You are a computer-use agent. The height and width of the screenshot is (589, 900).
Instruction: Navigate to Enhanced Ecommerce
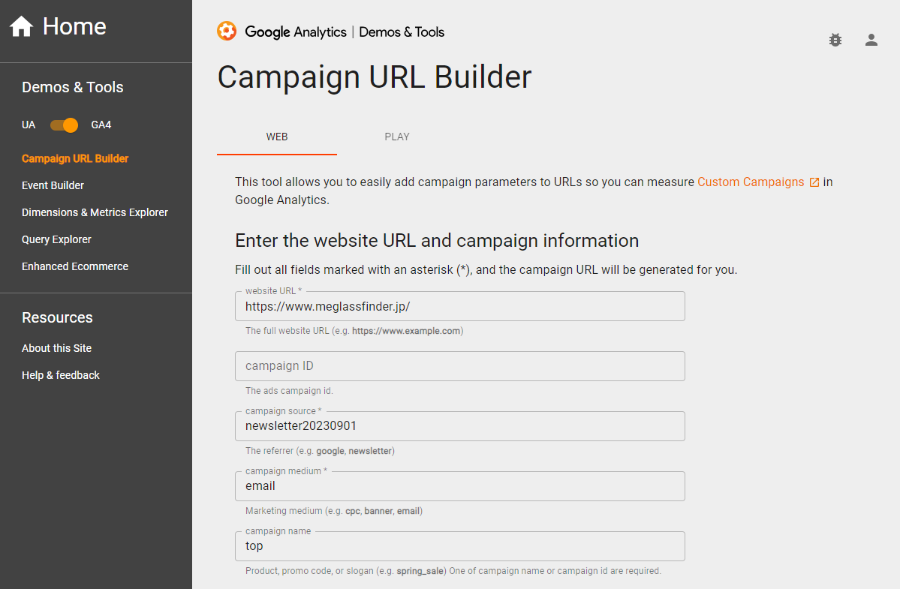point(75,266)
